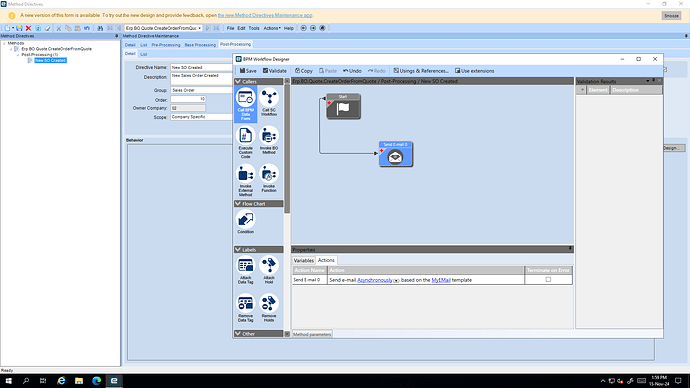Choose the Call SC Workflow icon
690x388 pixels.
[269, 102]
